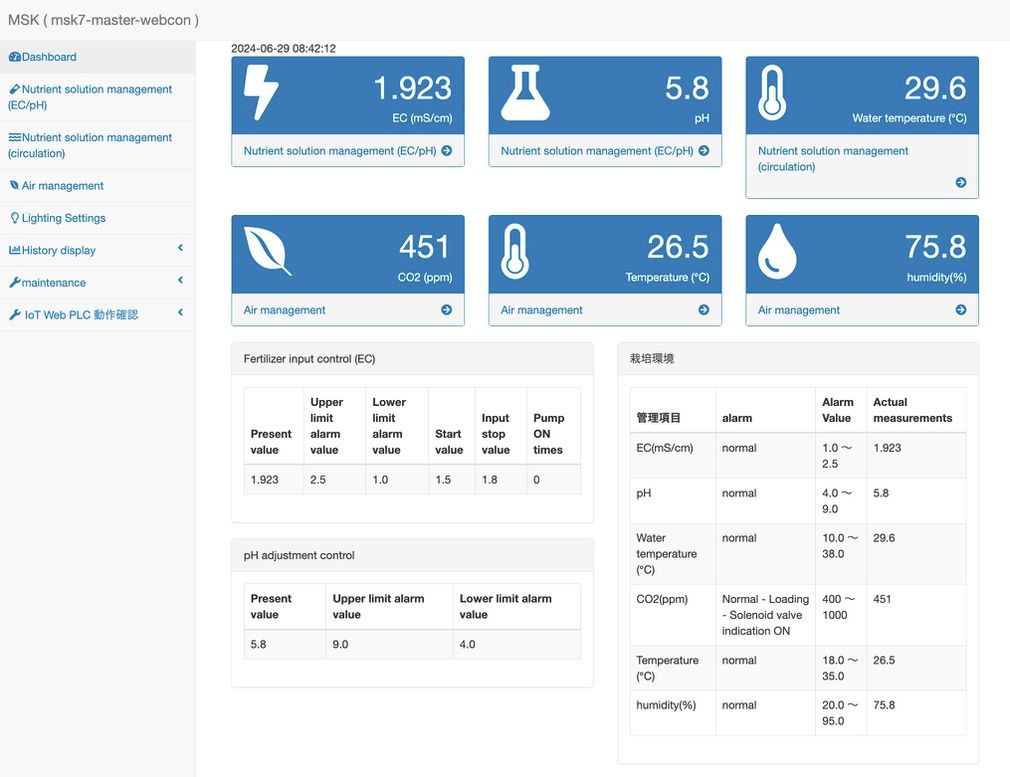Click the flask pH icon

(x=525, y=94)
